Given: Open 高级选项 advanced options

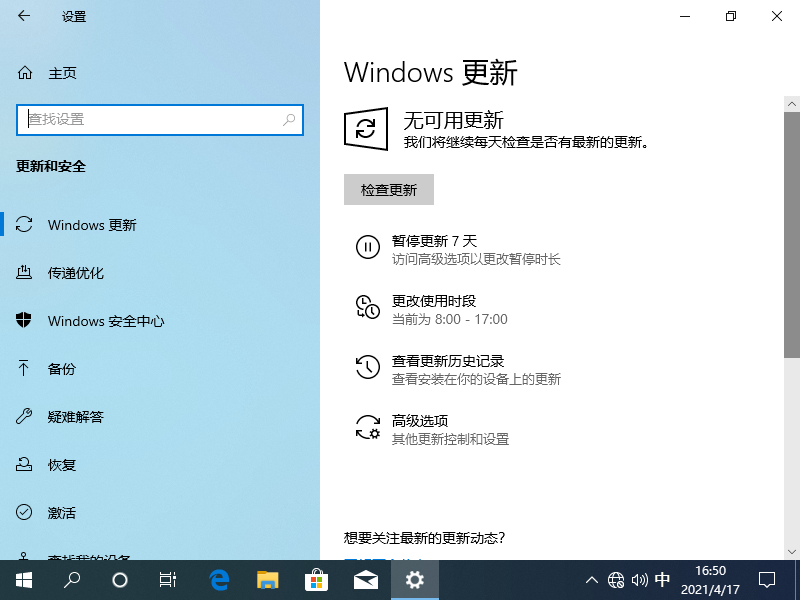Looking at the screenshot, I should click(x=420, y=421).
